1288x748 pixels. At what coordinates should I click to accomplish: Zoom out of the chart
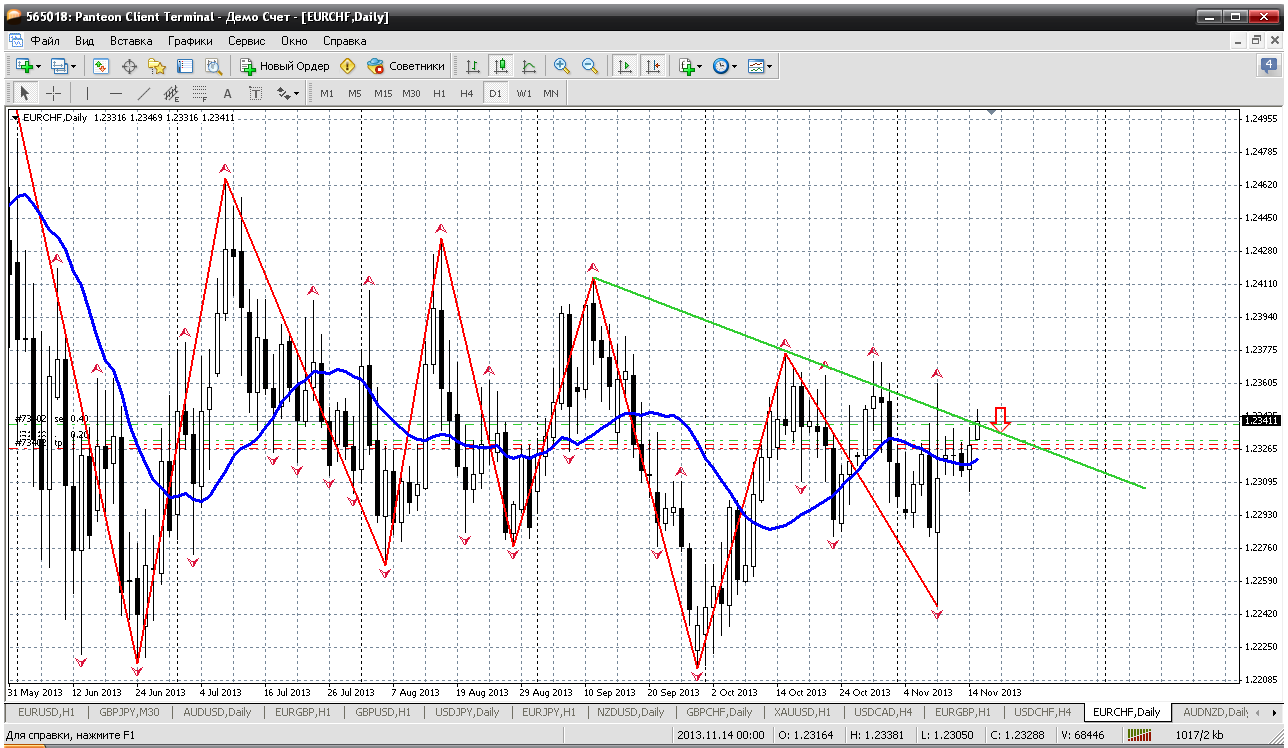click(590, 66)
